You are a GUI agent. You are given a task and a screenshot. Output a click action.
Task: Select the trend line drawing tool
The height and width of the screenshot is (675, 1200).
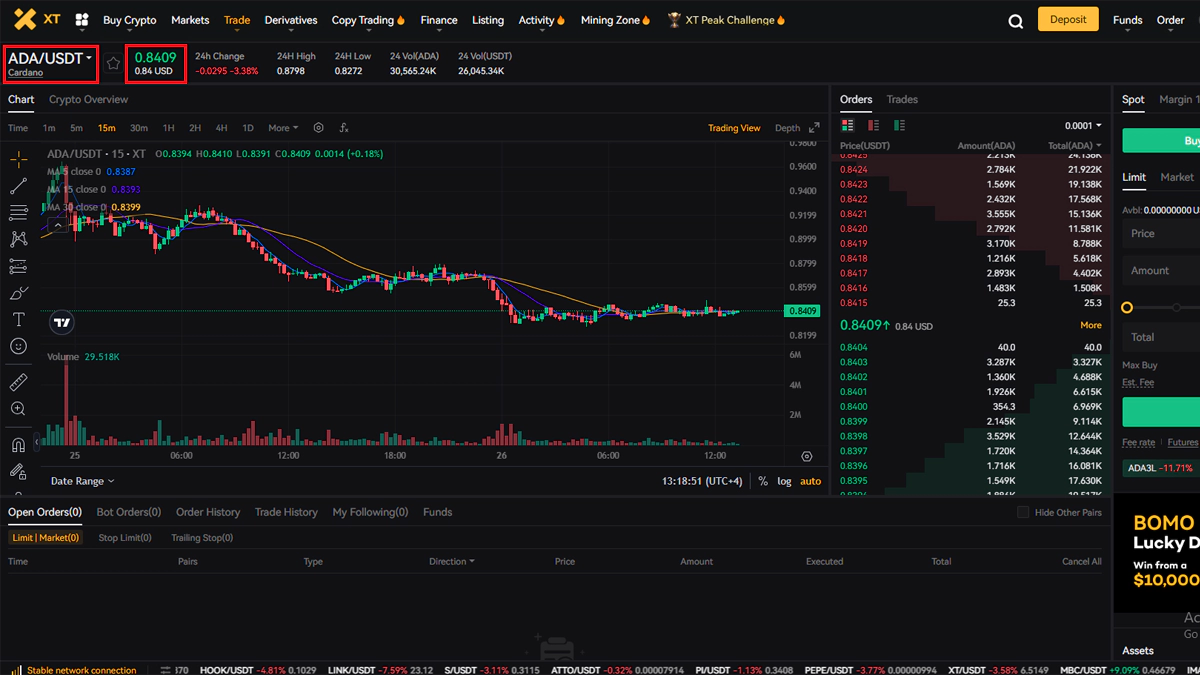coord(18,186)
